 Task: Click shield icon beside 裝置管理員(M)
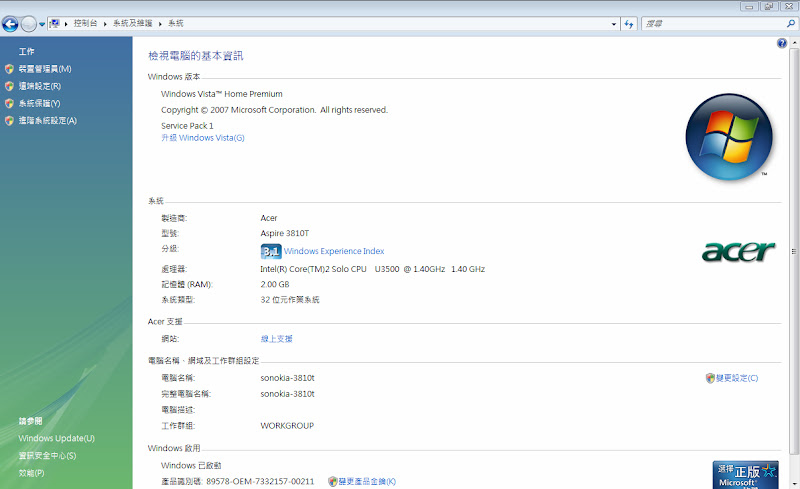click(x=9, y=69)
